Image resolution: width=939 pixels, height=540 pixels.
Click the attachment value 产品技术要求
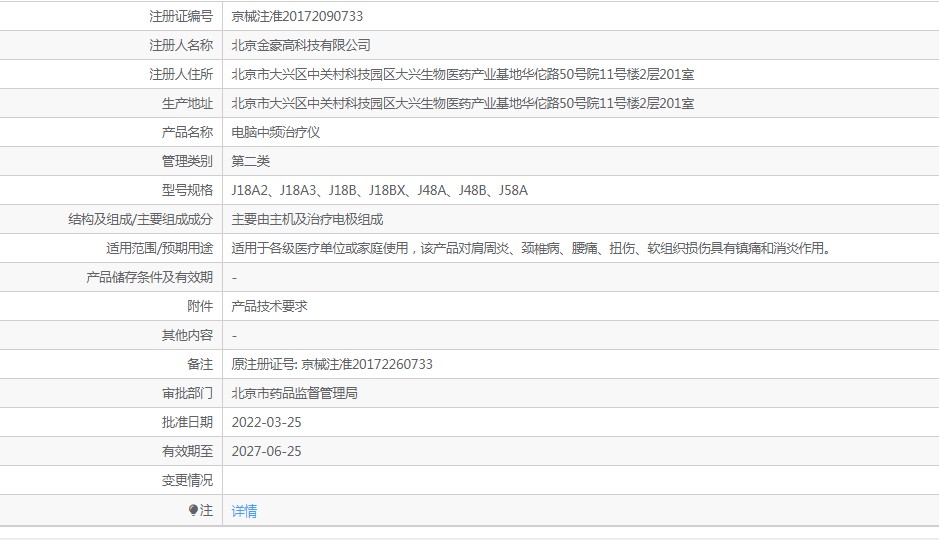pyautogui.click(x=269, y=307)
